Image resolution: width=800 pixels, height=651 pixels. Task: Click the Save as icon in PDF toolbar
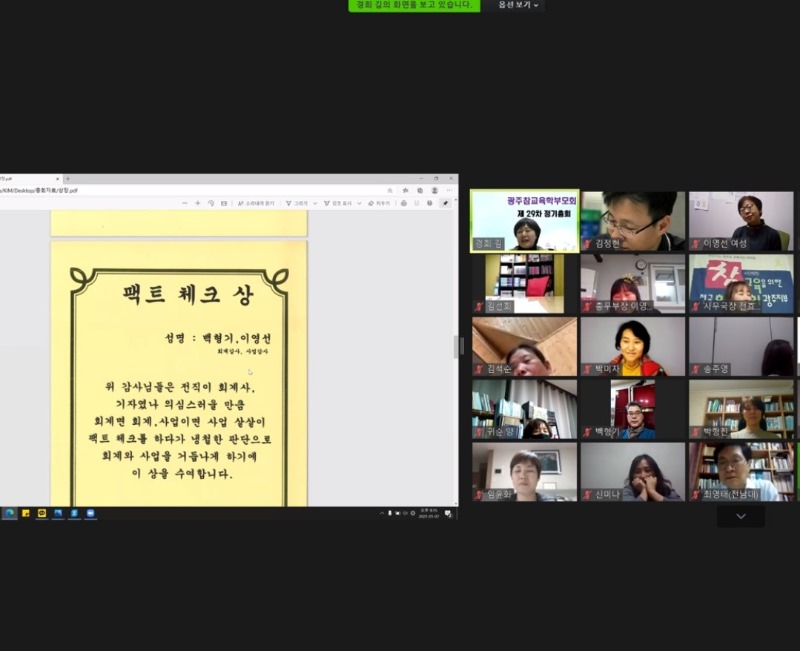(430, 203)
